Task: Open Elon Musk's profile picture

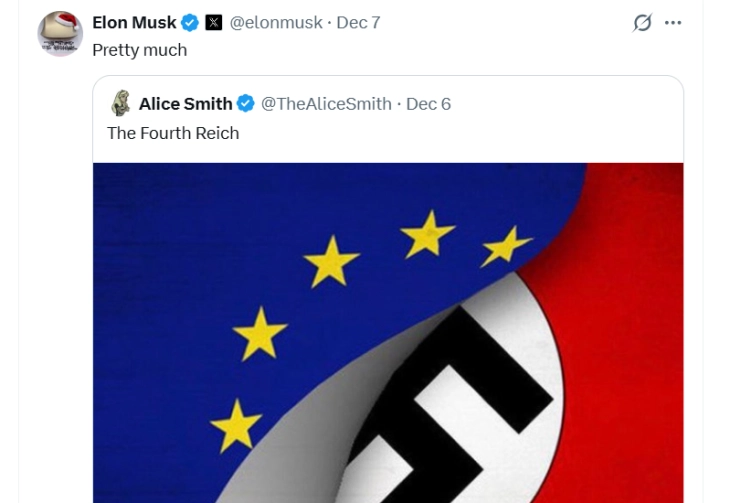Action: click(60, 34)
